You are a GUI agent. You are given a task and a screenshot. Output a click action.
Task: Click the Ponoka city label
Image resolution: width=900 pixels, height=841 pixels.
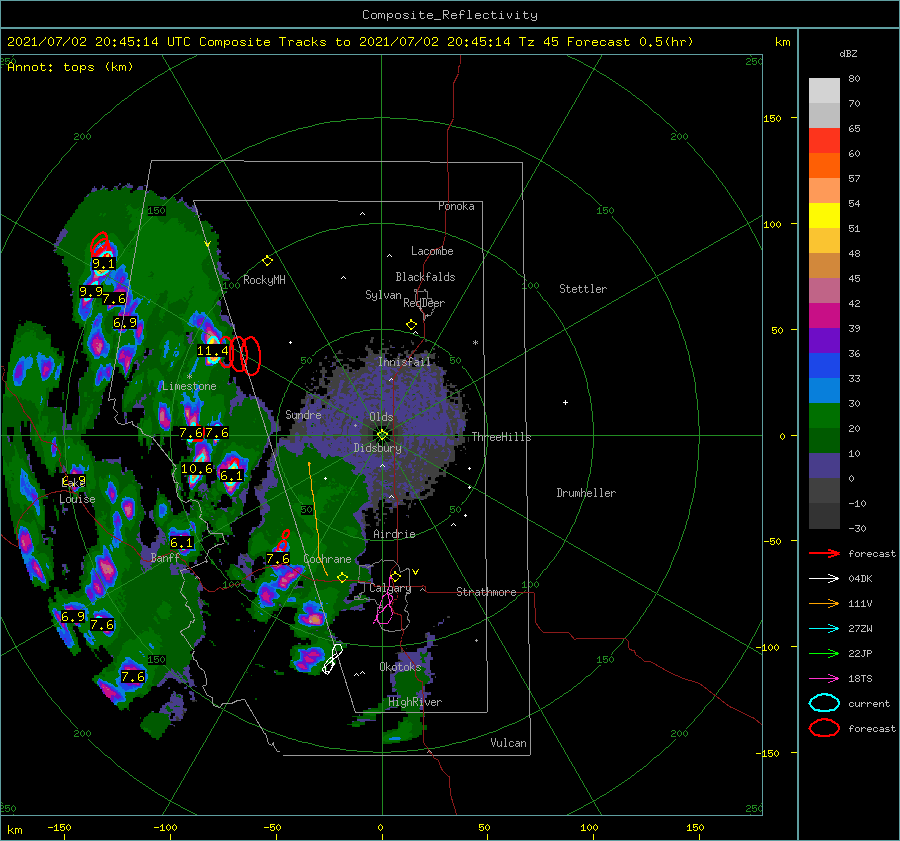(x=456, y=206)
